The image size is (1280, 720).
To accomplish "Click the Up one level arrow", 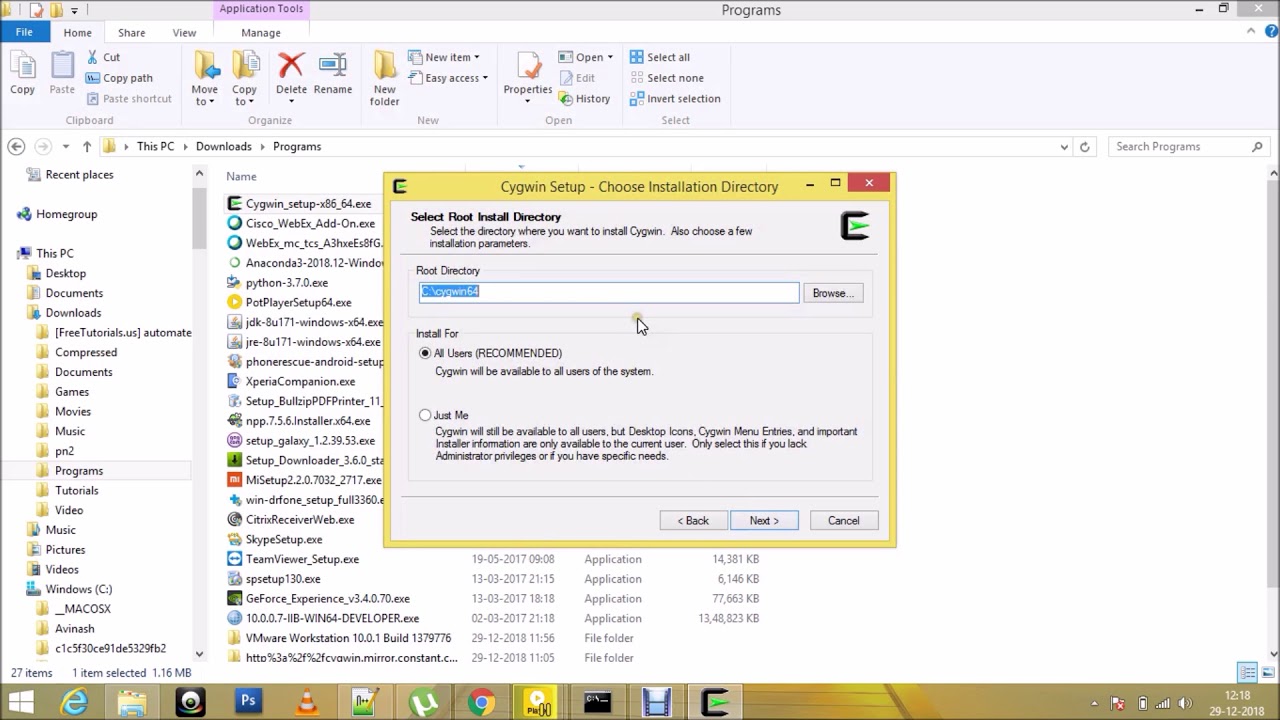I will click(x=87, y=146).
